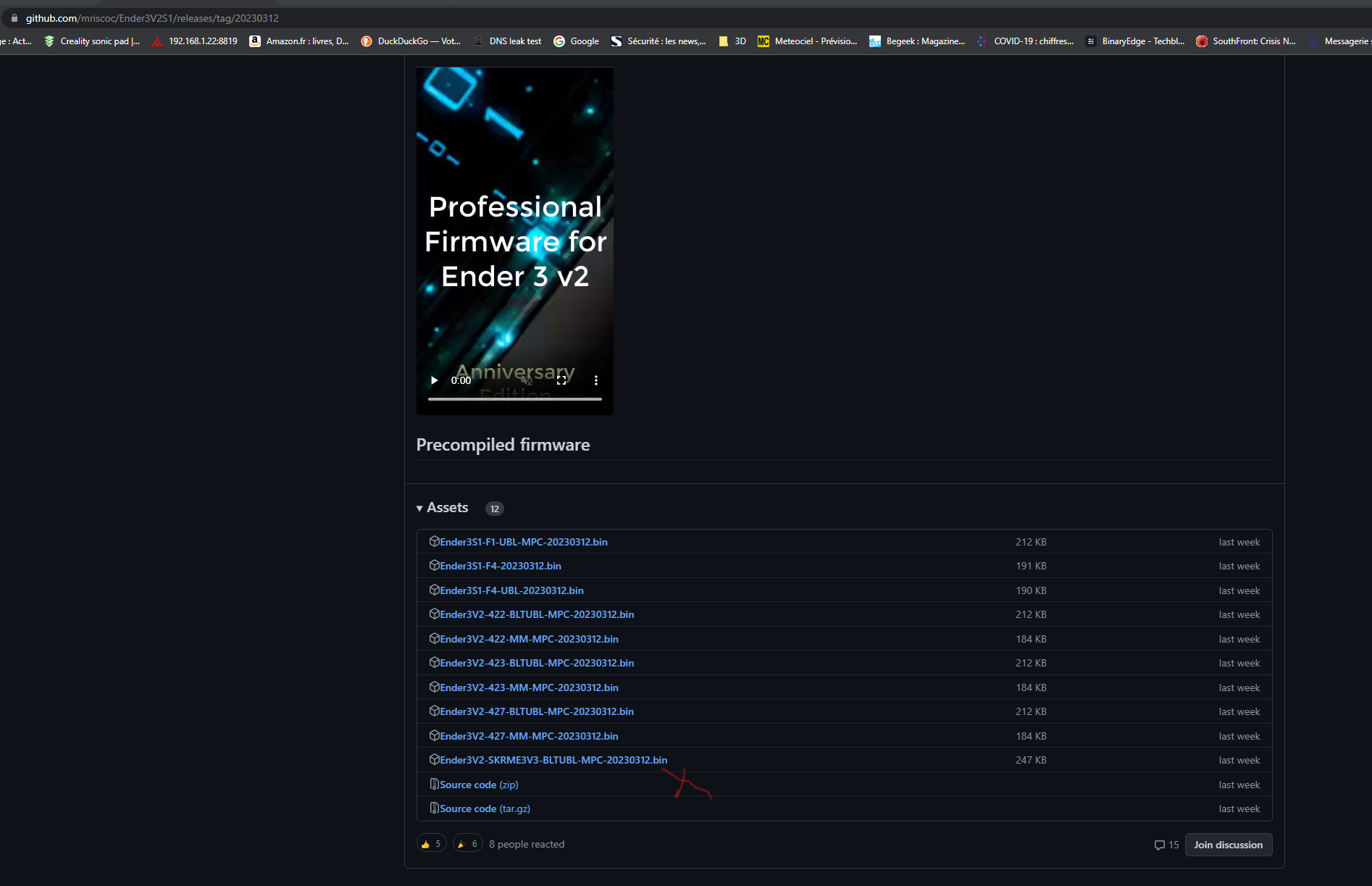Click package icon beside Ender3S1-F4-20230312.bin
This screenshot has width=1372, height=886.
click(435, 565)
